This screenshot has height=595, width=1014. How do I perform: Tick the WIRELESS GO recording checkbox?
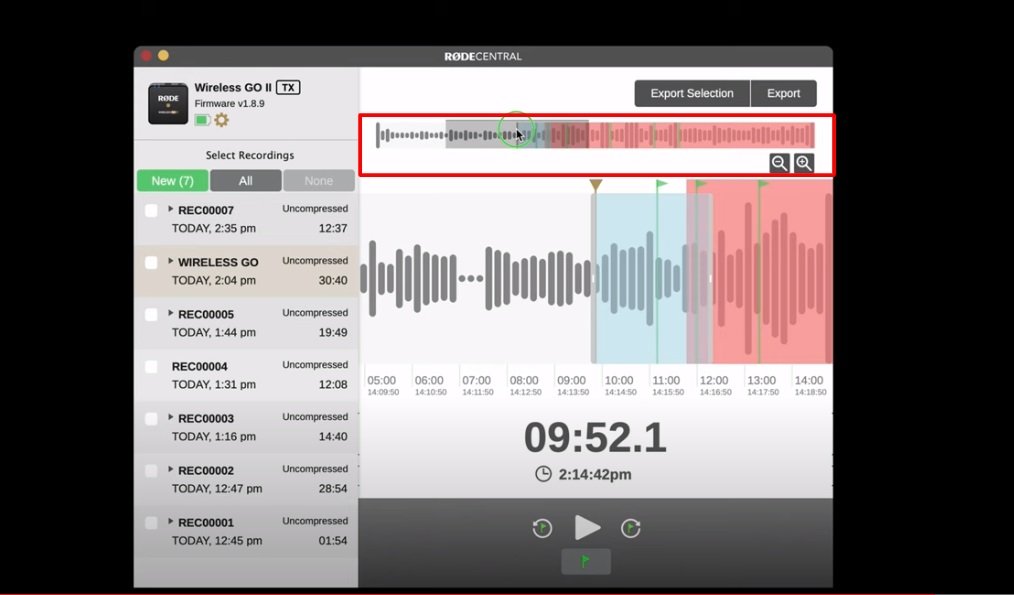[x=151, y=263]
